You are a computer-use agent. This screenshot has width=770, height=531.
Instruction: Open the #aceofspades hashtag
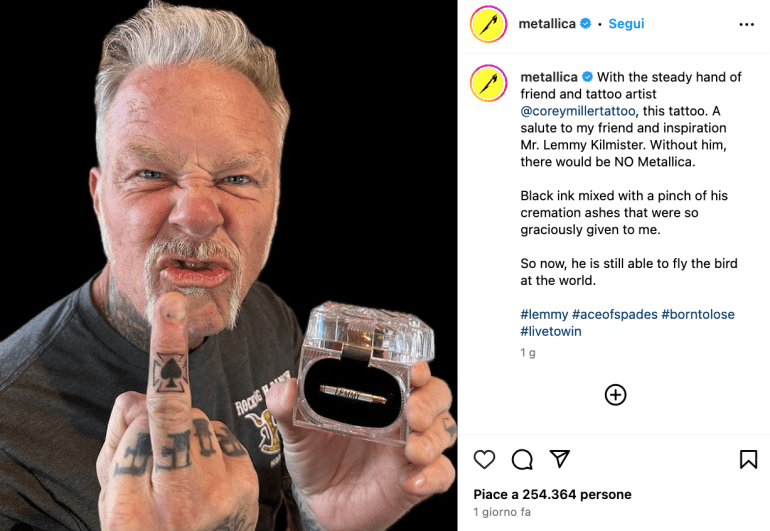click(x=615, y=314)
